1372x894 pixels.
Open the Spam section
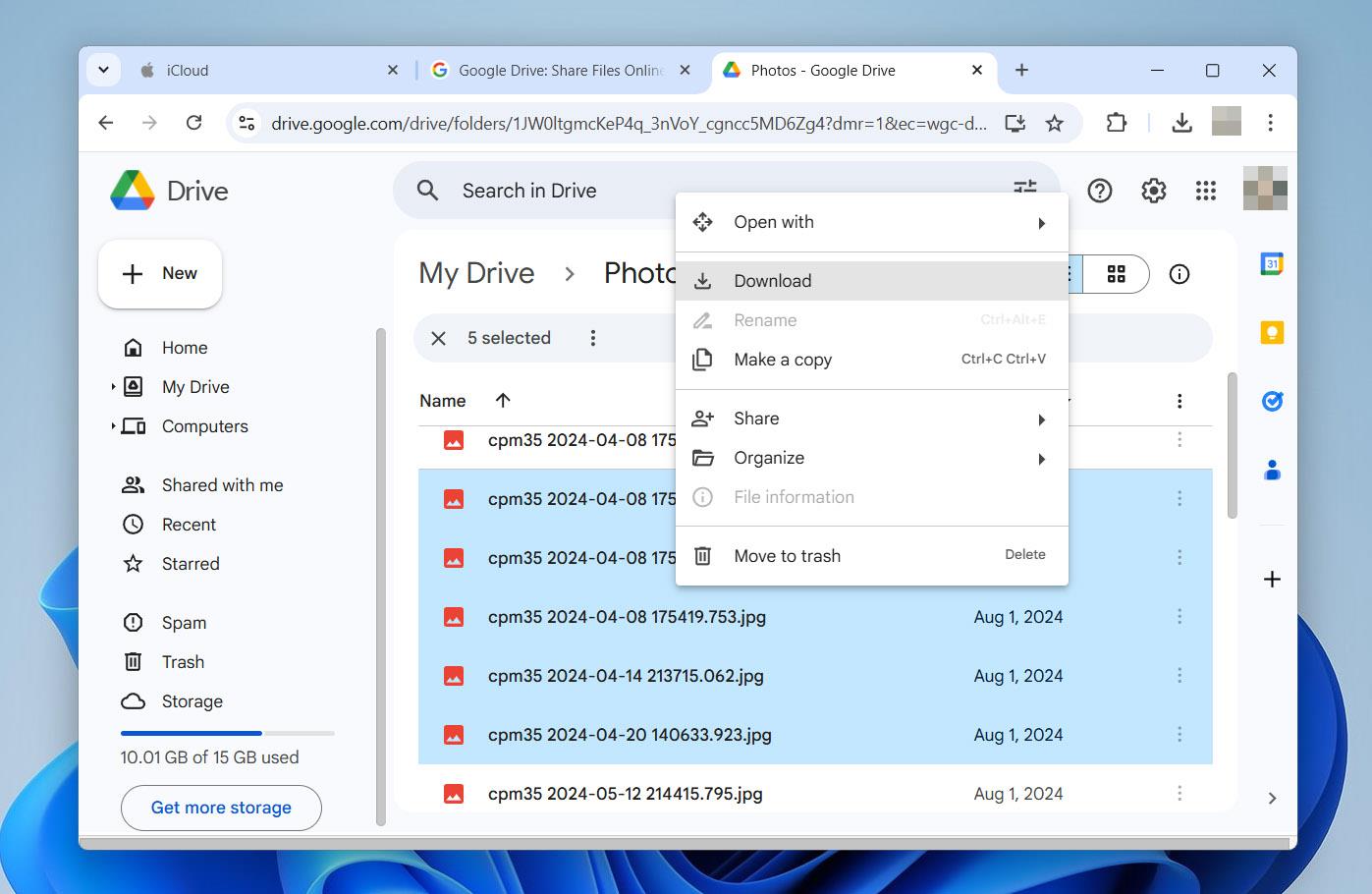click(184, 623)
